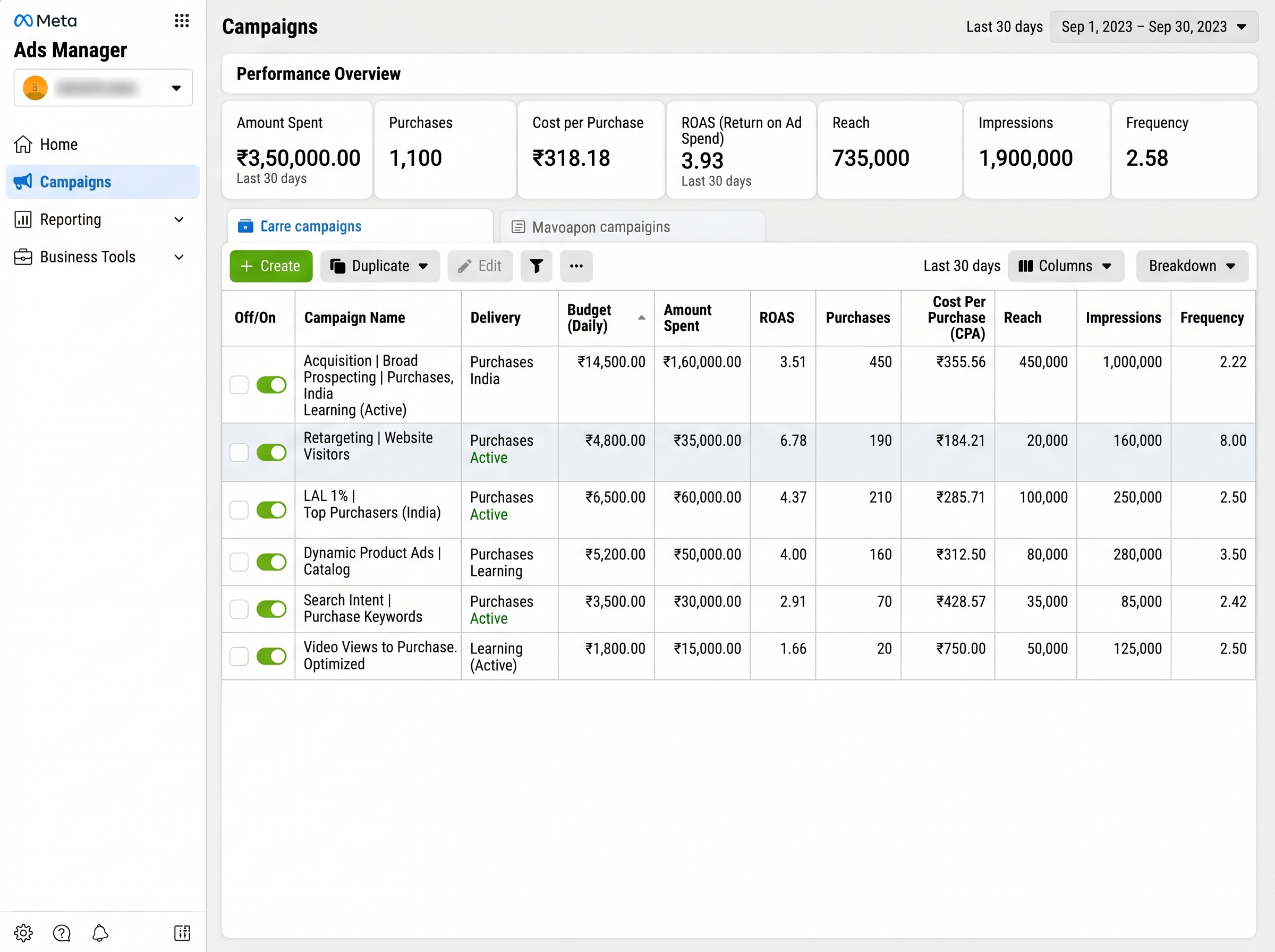Click the Purchases overview card
This screenshot has height=952, width=1275.
(445, 150)
